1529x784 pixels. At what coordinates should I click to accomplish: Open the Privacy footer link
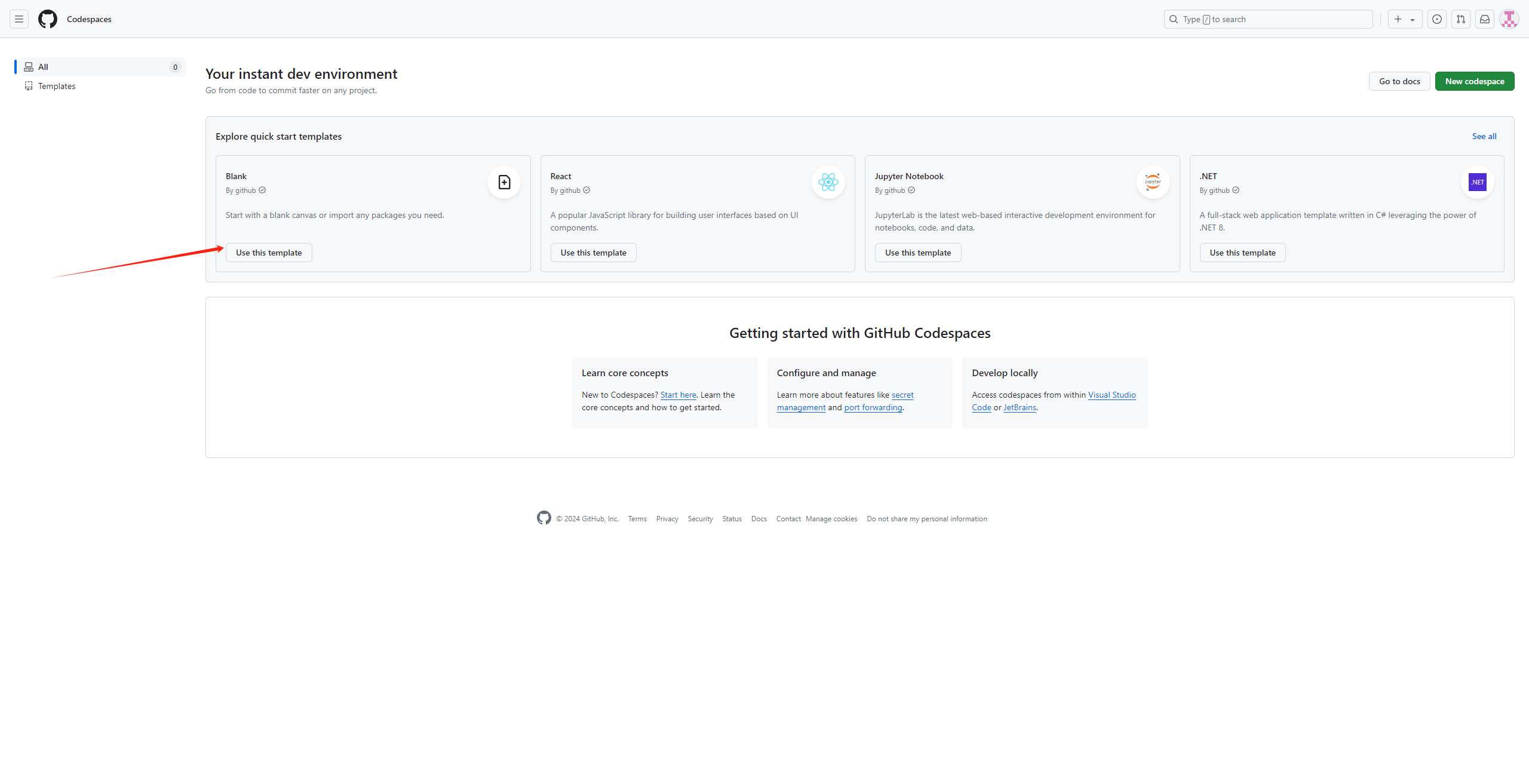tap(667, 519)
